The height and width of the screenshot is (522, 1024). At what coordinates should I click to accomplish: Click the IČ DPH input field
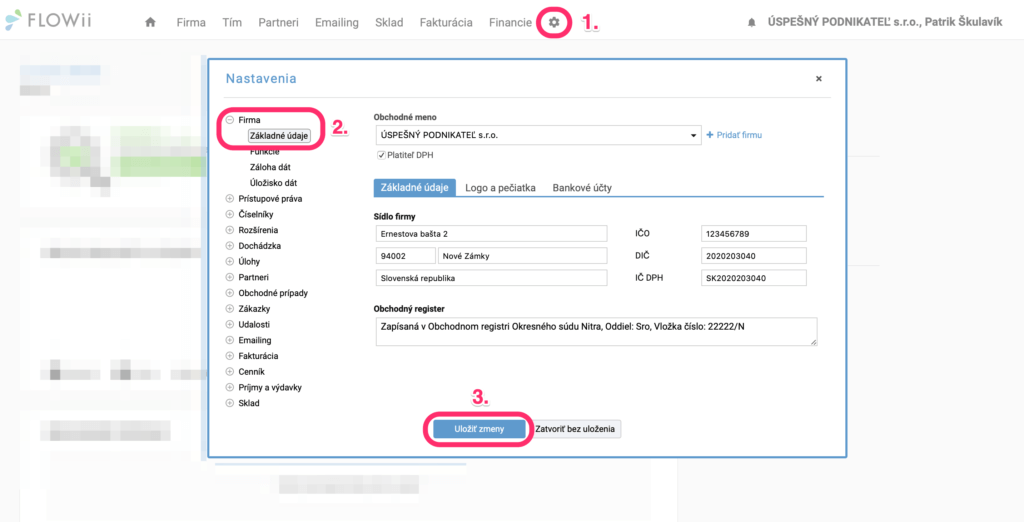tap(754, 278)
